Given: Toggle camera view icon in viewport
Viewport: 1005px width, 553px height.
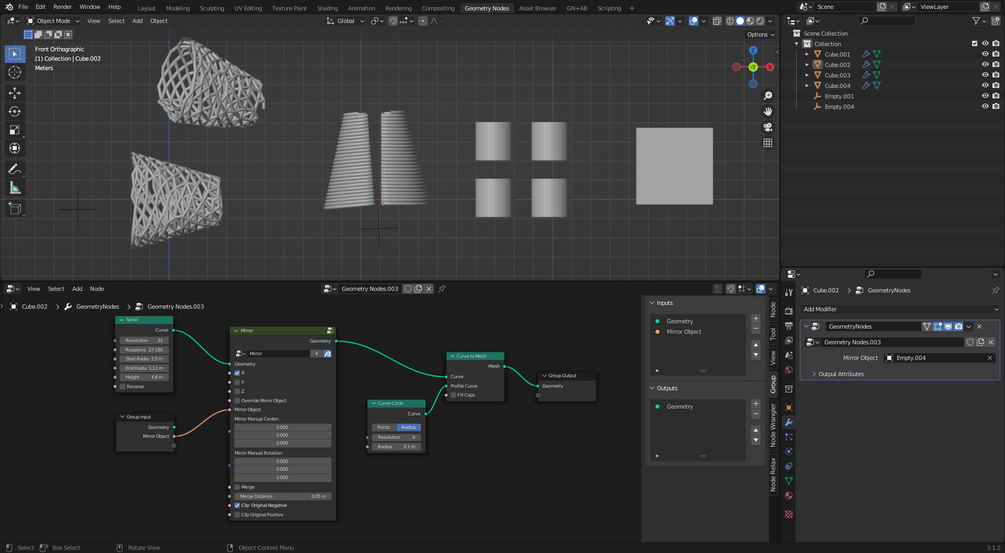Looking at the screenshot, I should [767, 127].
